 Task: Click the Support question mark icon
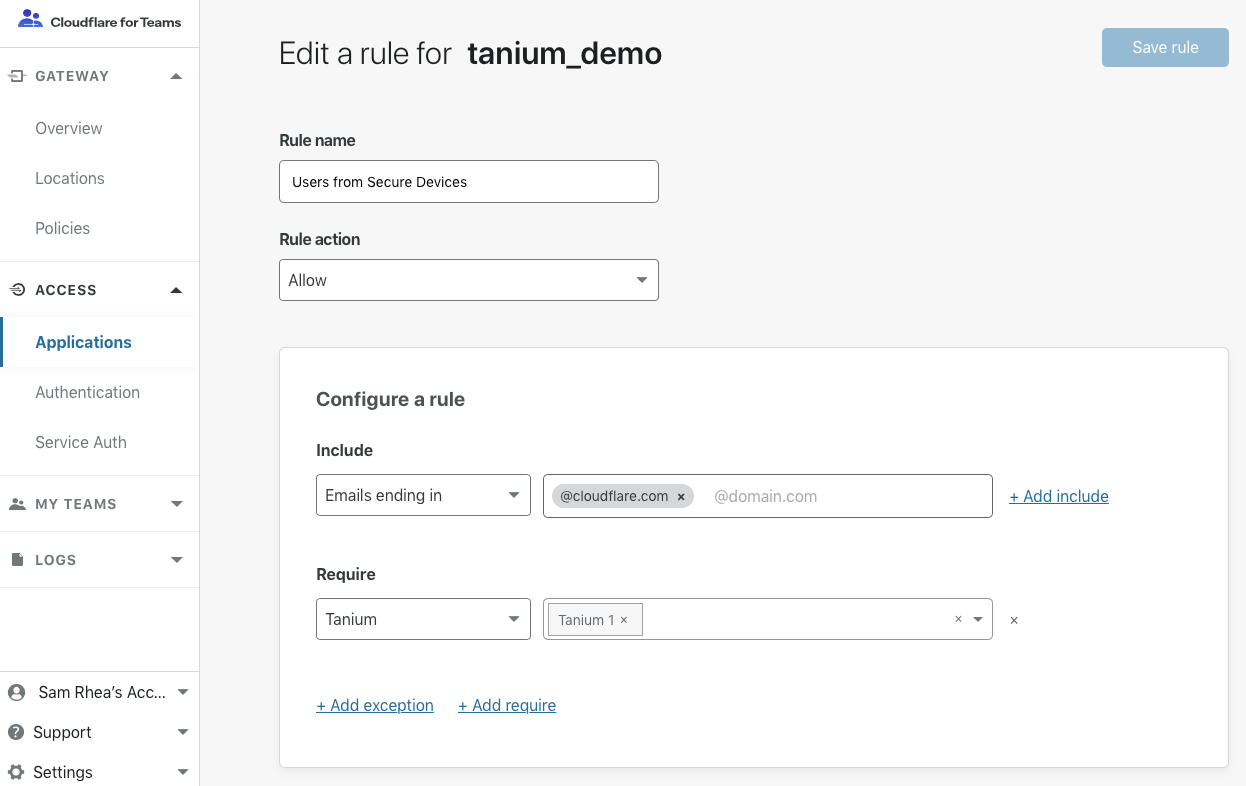tap(16, 732)
